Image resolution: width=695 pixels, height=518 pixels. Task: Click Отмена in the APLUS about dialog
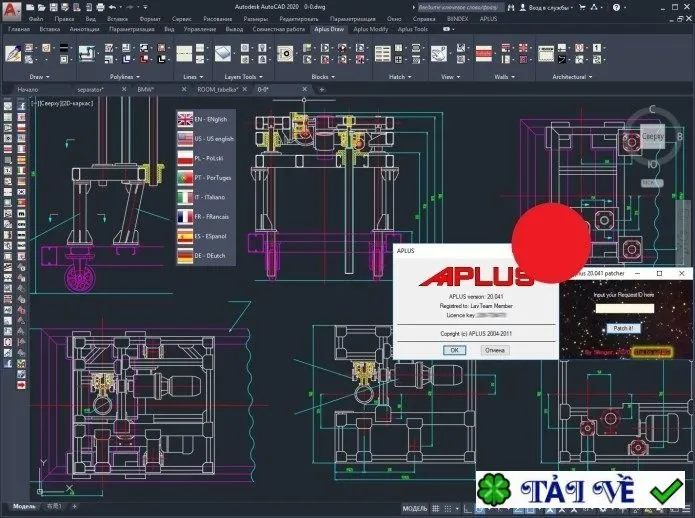click(495, 350)
